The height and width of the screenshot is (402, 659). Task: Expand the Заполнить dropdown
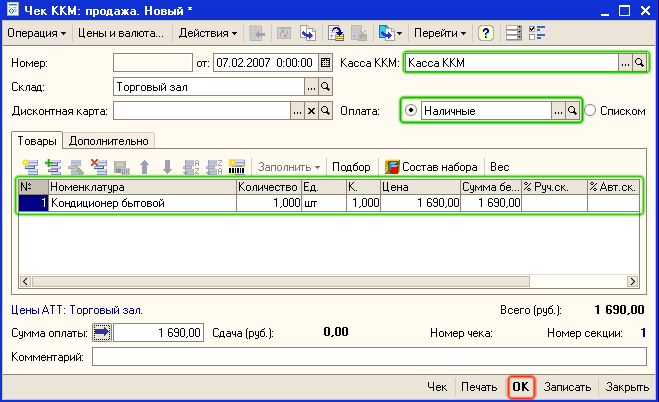tap(289, 167)
